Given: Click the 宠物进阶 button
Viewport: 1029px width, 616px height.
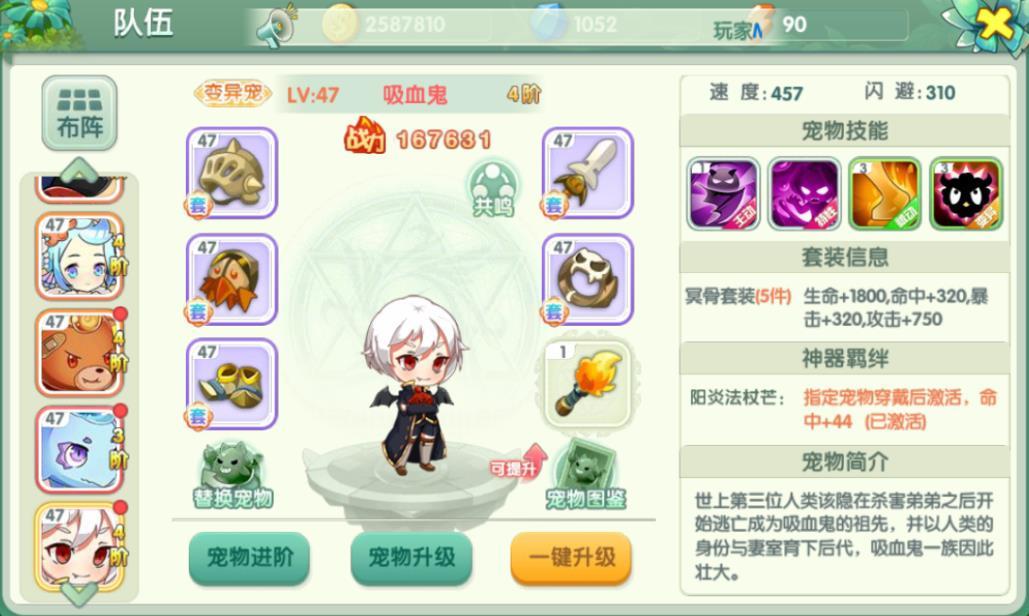Looking at the screenshot, I should 249,558.
